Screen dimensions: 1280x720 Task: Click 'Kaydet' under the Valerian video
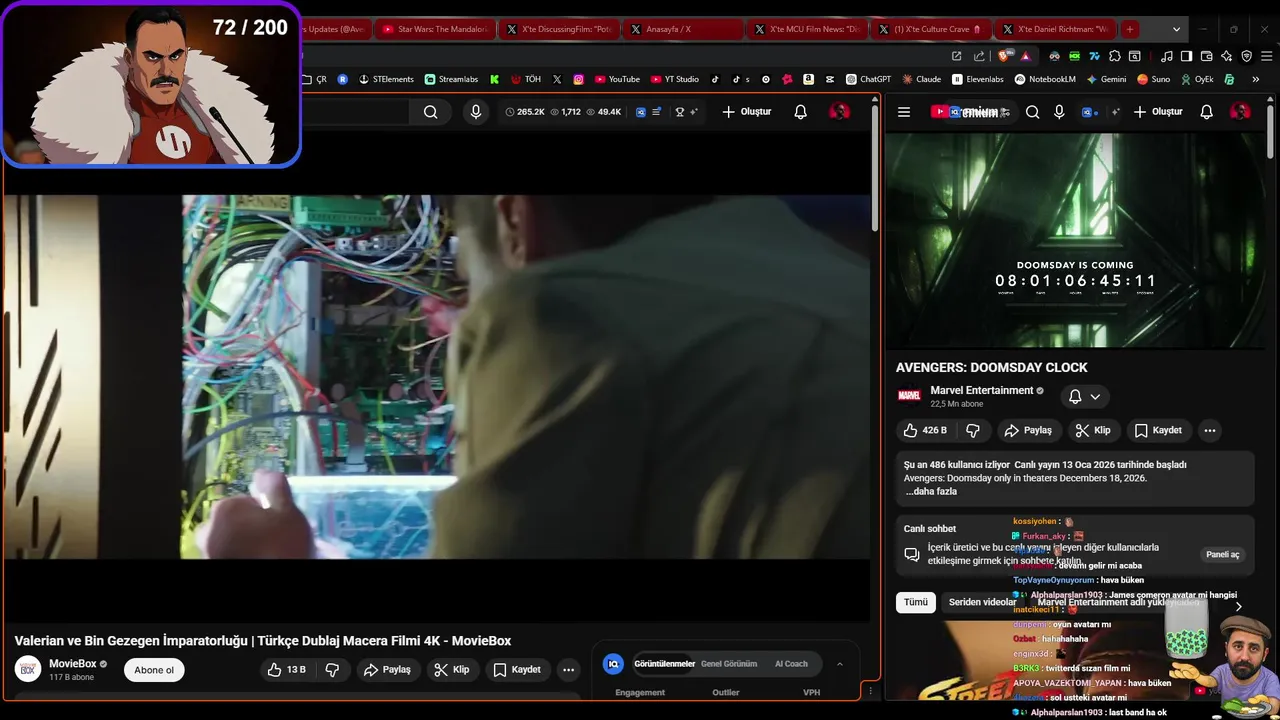pos(516,670)
